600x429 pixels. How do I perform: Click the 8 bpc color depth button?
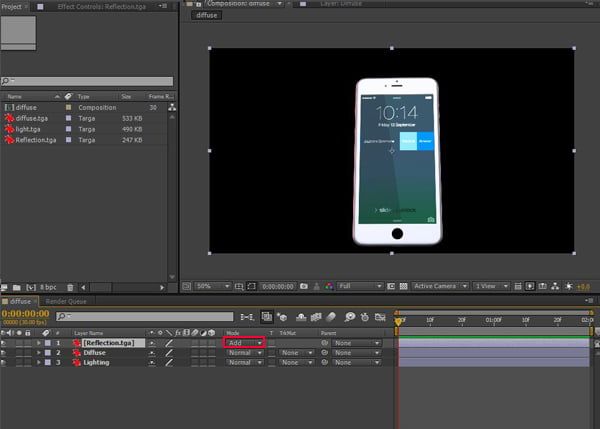48,287
